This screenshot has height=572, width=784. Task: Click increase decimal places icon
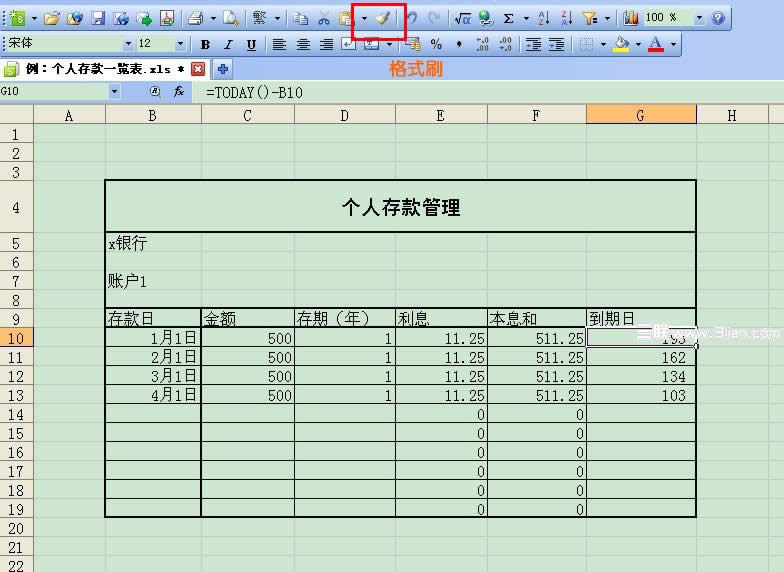[482, 45]
